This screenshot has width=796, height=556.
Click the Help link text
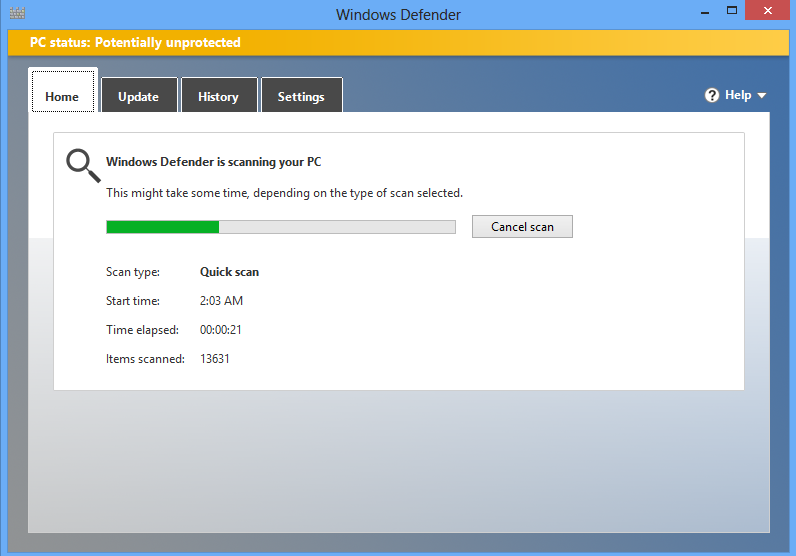738,95
